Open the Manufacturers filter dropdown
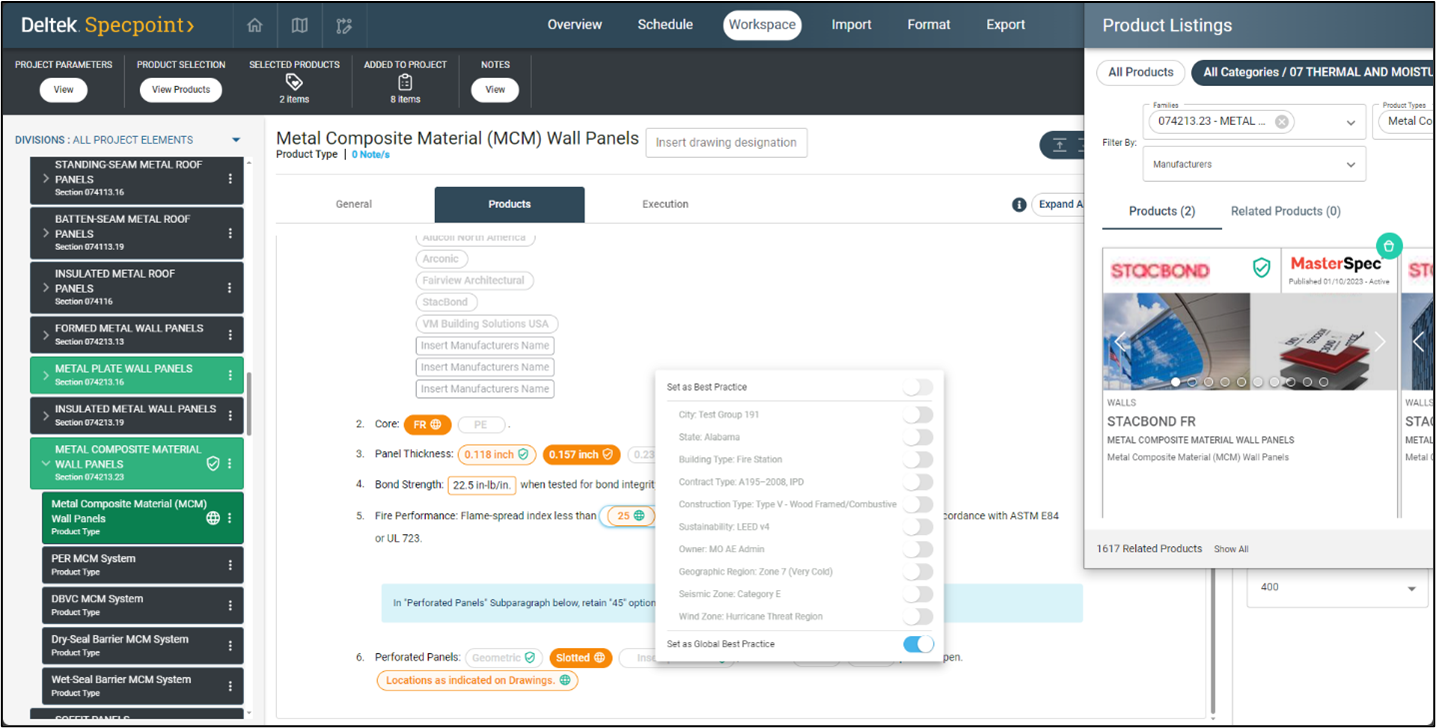Image resolution: width=1436 pixels, height=728 pixels. pyautogui.click(x=1254, y=164)
